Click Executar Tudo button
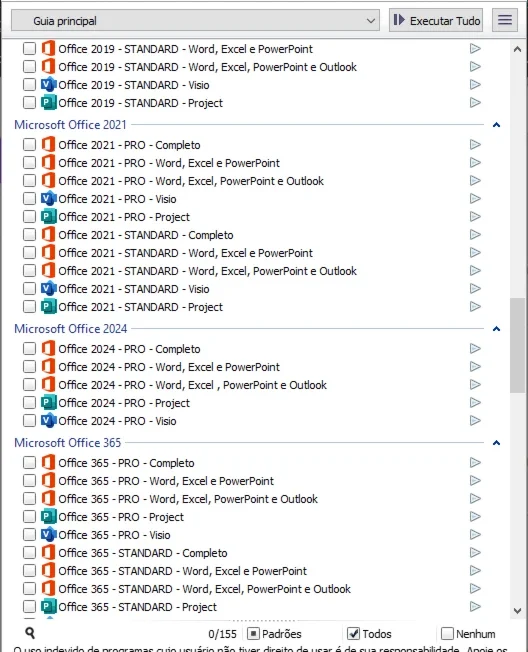This screenshot has height=652, width=528. 436,20
